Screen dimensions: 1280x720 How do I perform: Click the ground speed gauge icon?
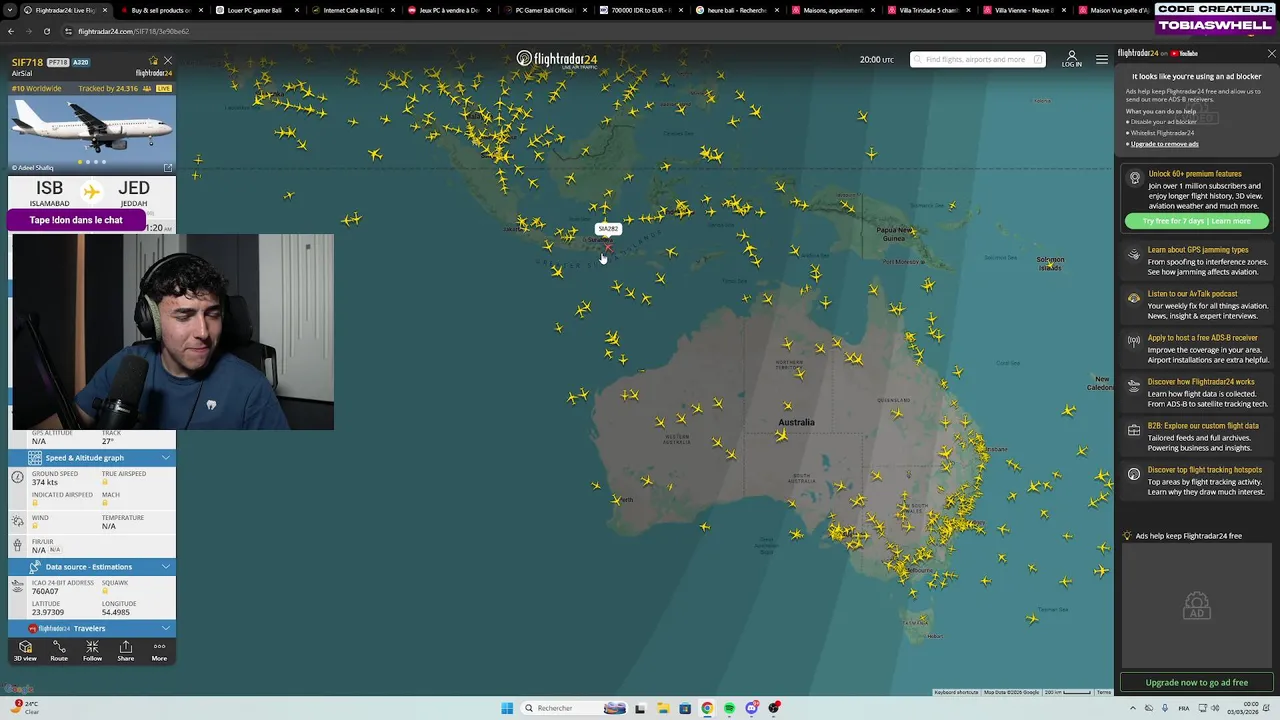click(17, 477)
